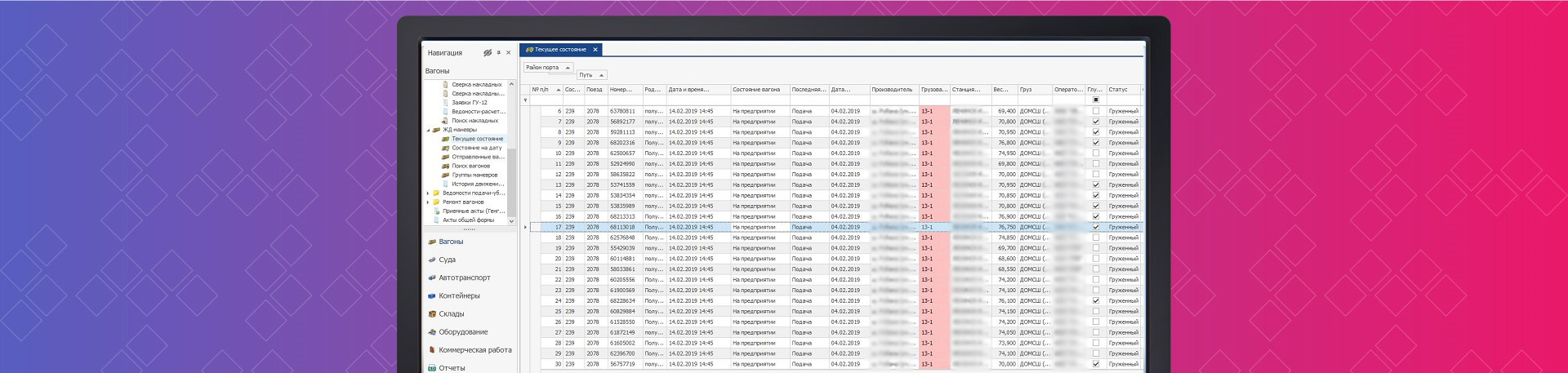Click the Оборудование equipment icon
The width and height of the screenshot is (1568, 373).
click(432, 332)
